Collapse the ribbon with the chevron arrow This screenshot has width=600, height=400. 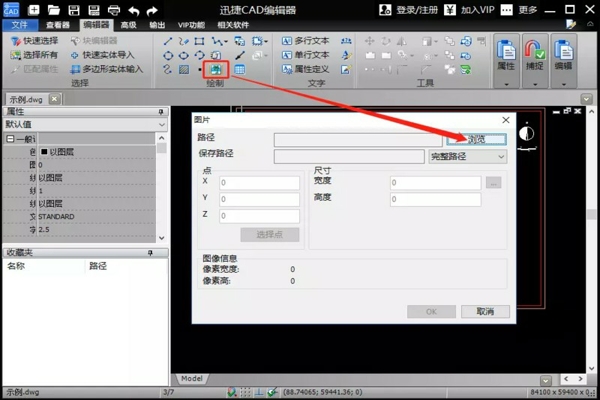(590, 24)
